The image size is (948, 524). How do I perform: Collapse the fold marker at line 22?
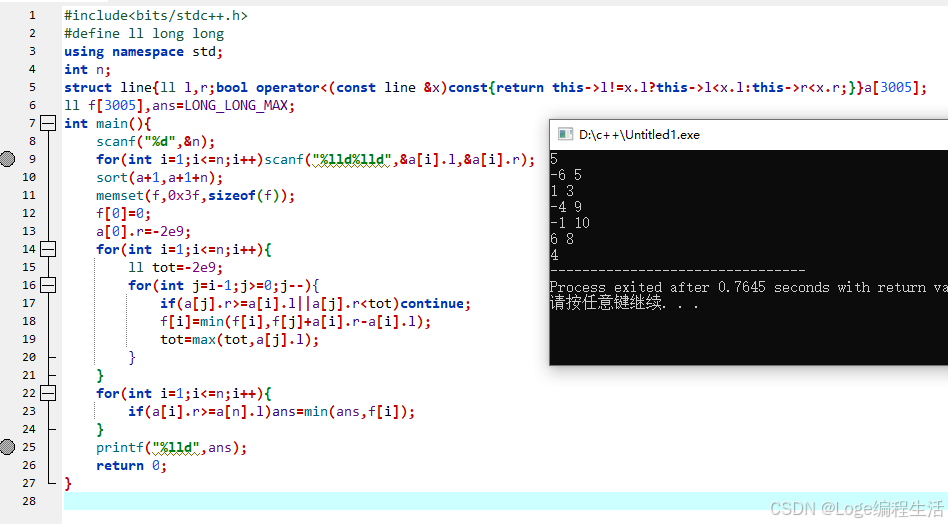coord(48,393)
